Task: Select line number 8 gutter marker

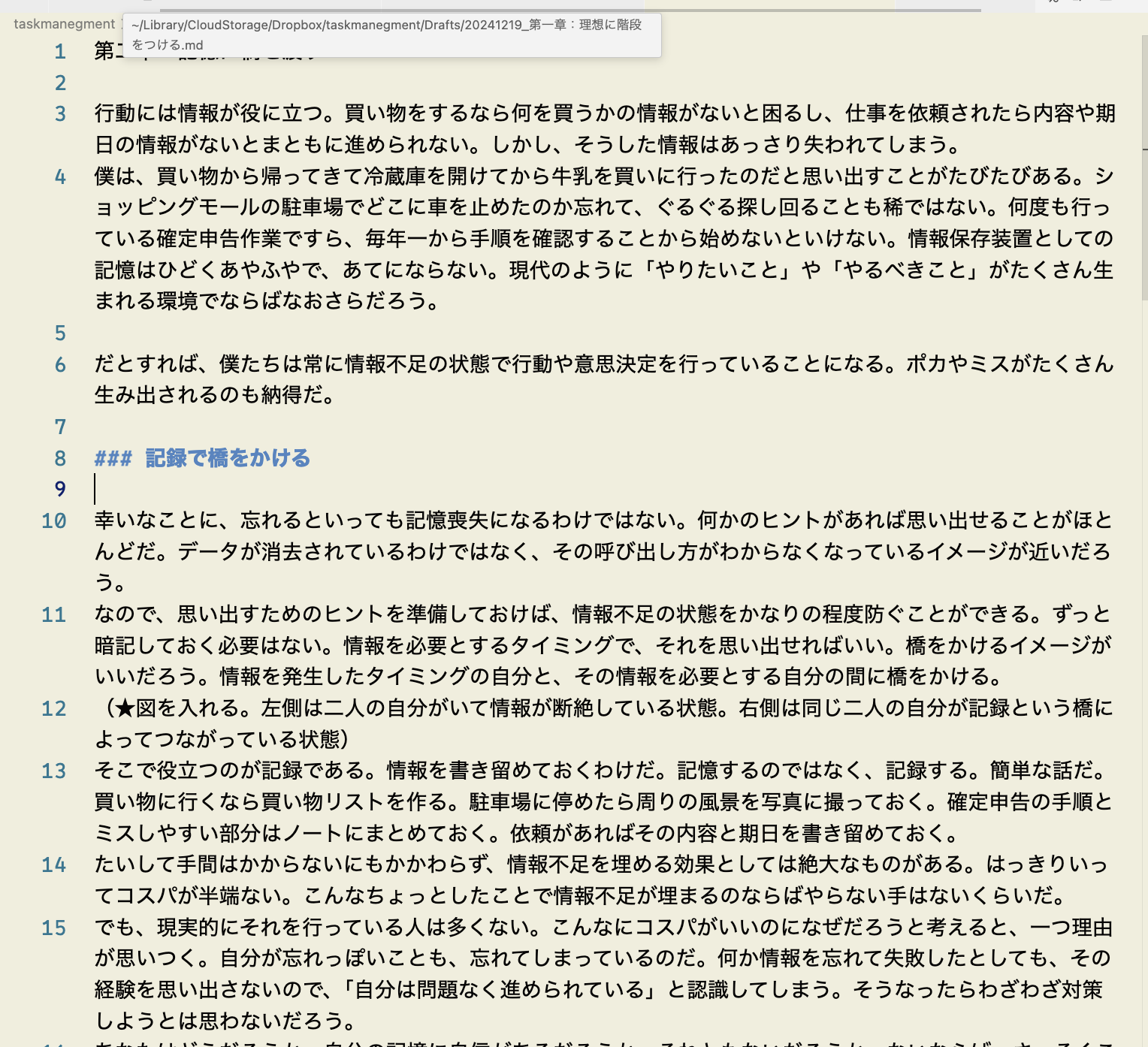Action: pos(59,458)
